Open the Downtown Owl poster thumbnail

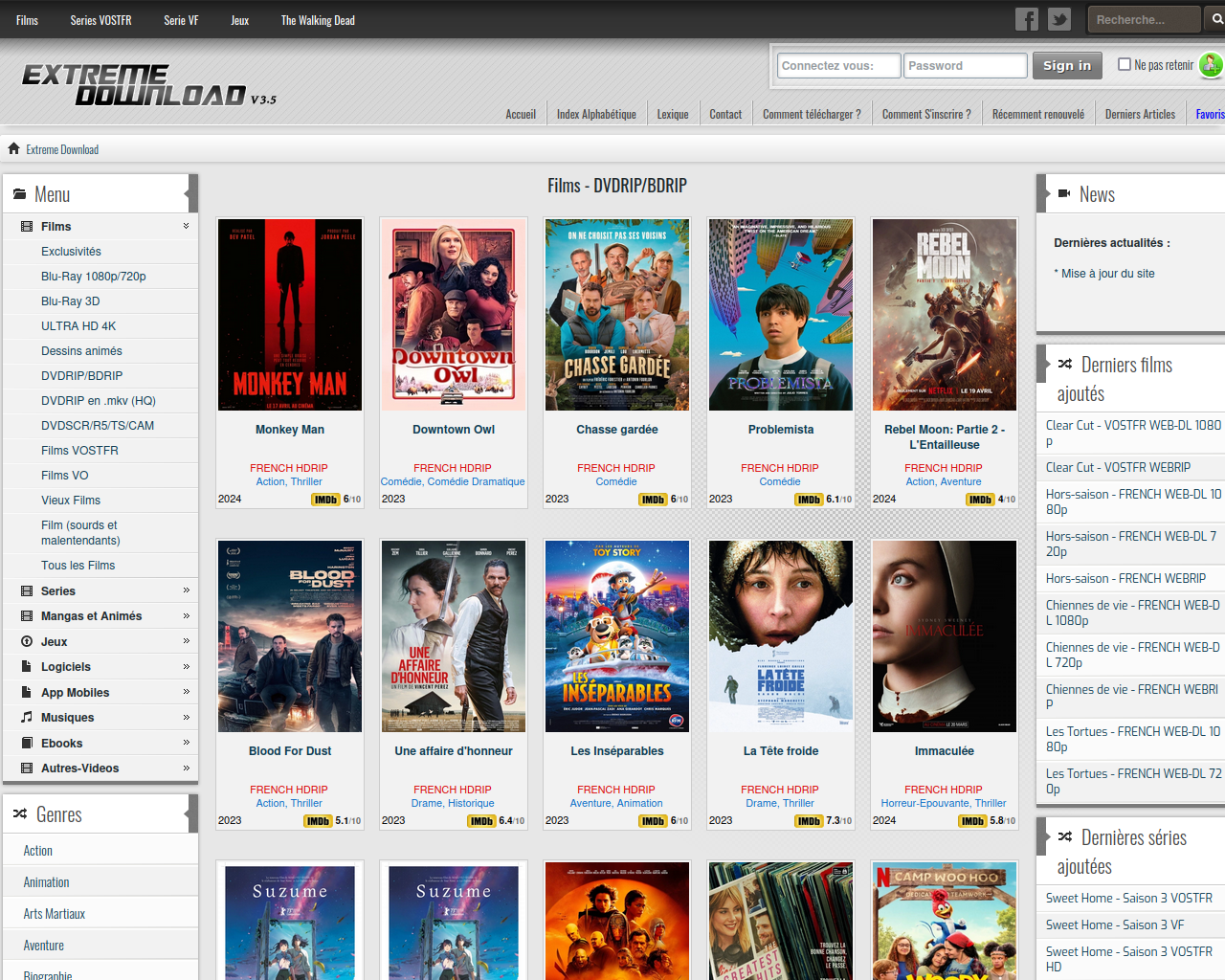point(454,315)
